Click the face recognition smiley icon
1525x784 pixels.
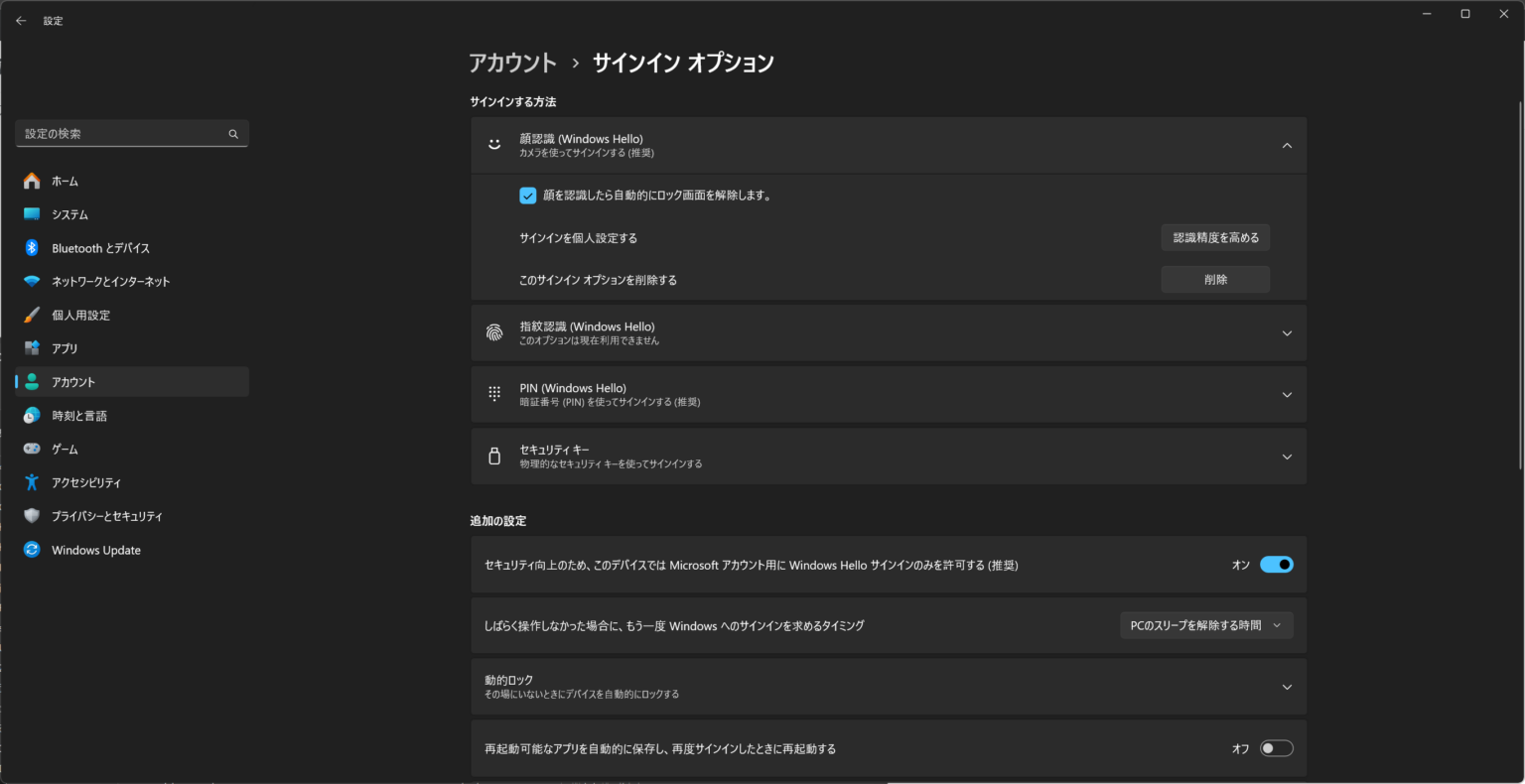tap(493, 144)
